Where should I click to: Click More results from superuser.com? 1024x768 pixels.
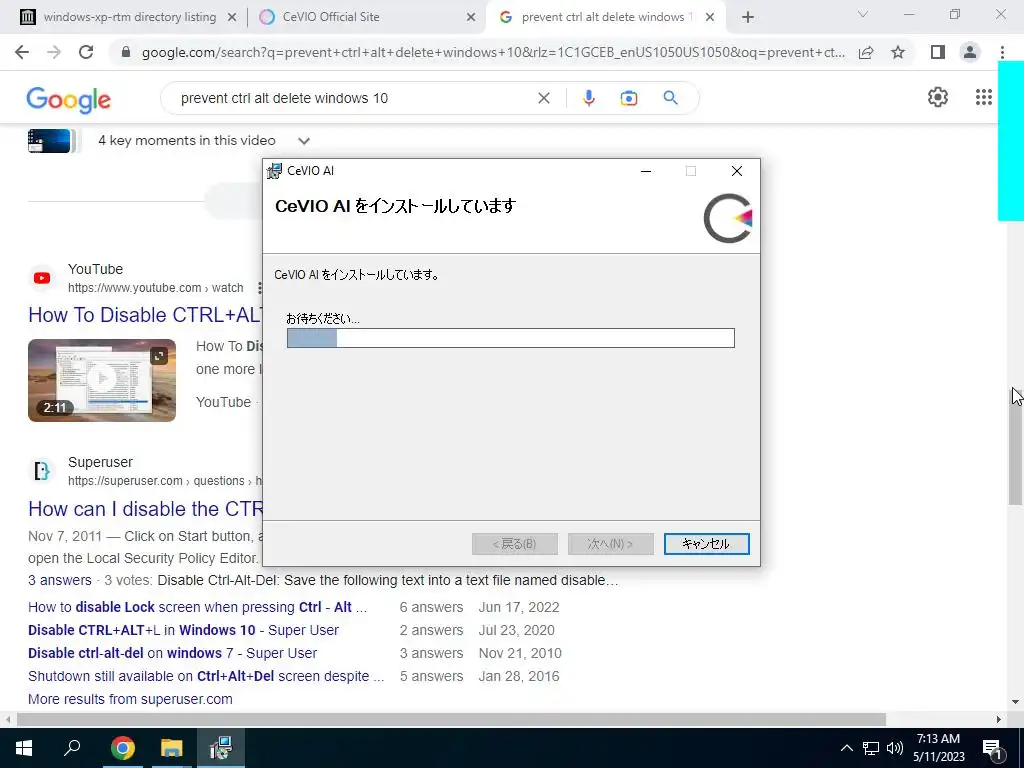(130, 699)
